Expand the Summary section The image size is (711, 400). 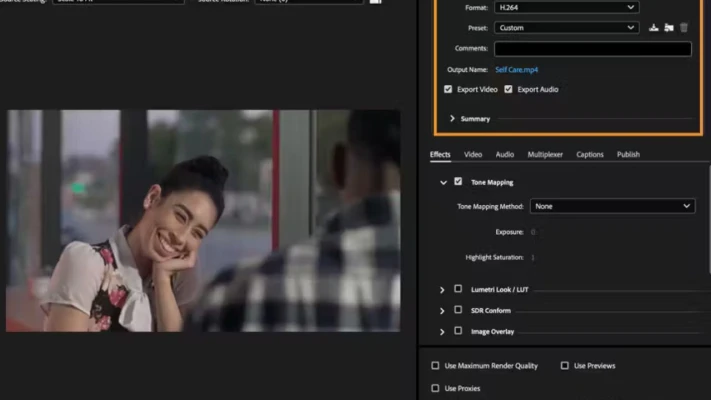[x=452, y=118]
